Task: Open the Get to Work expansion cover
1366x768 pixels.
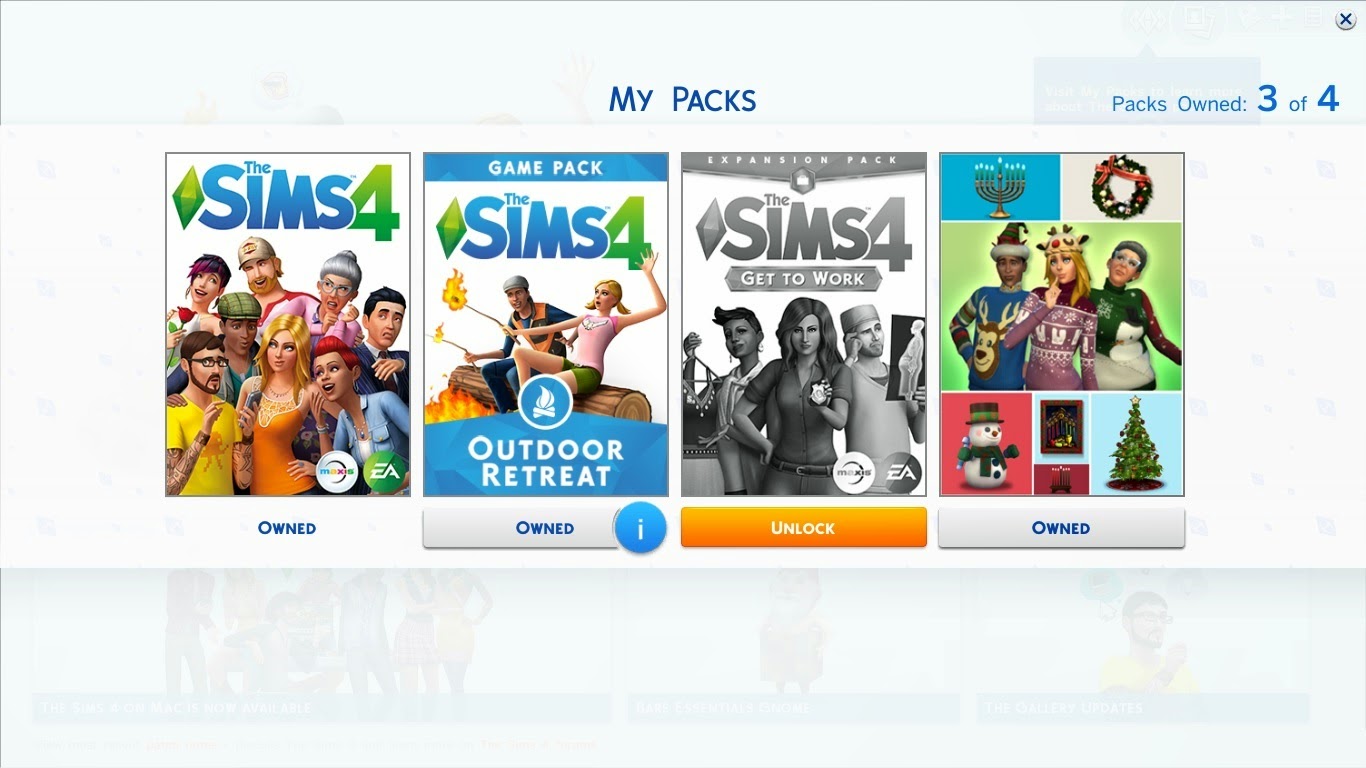Action: pos(804,324)
